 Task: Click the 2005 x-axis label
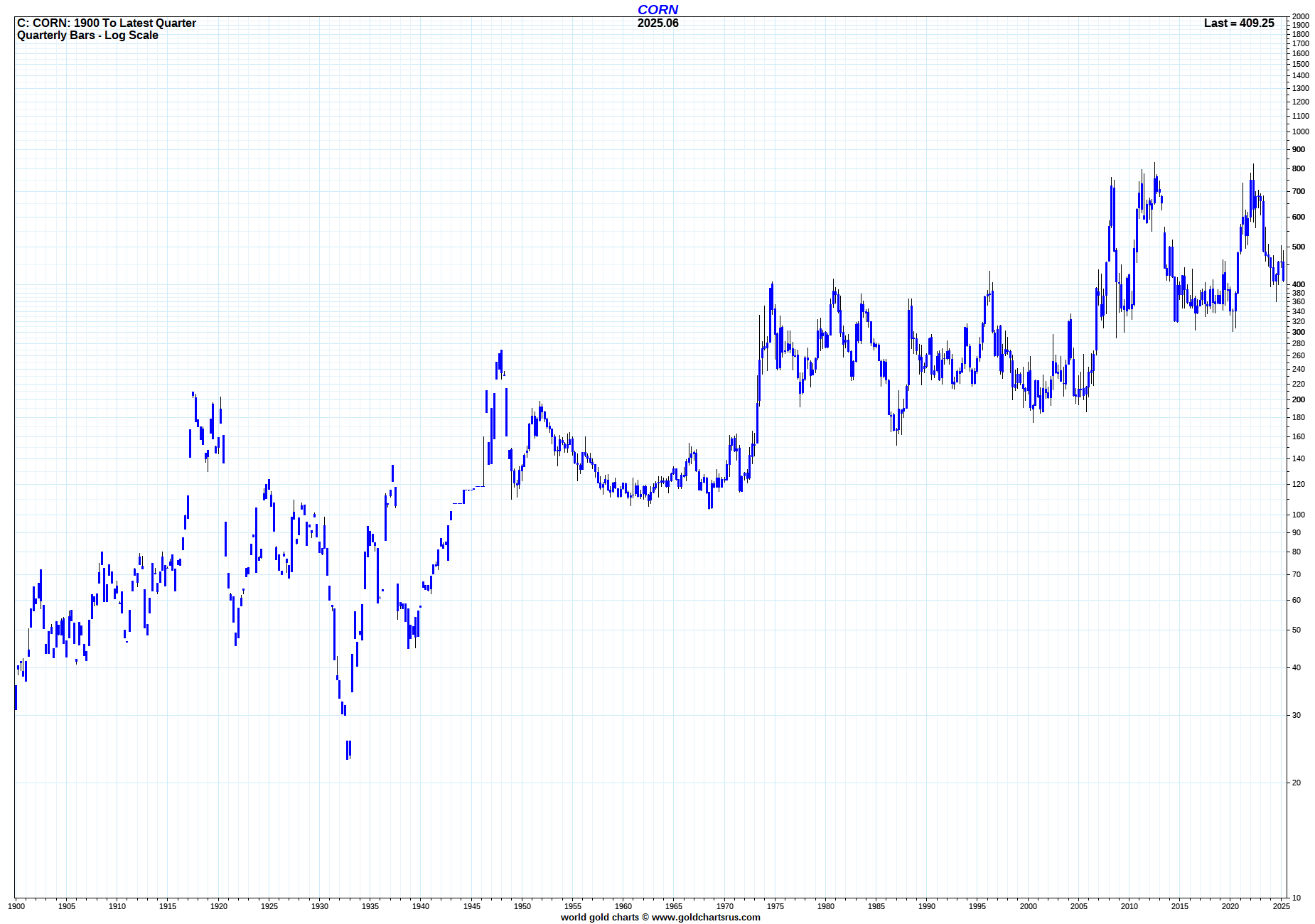coord(1079,906)
